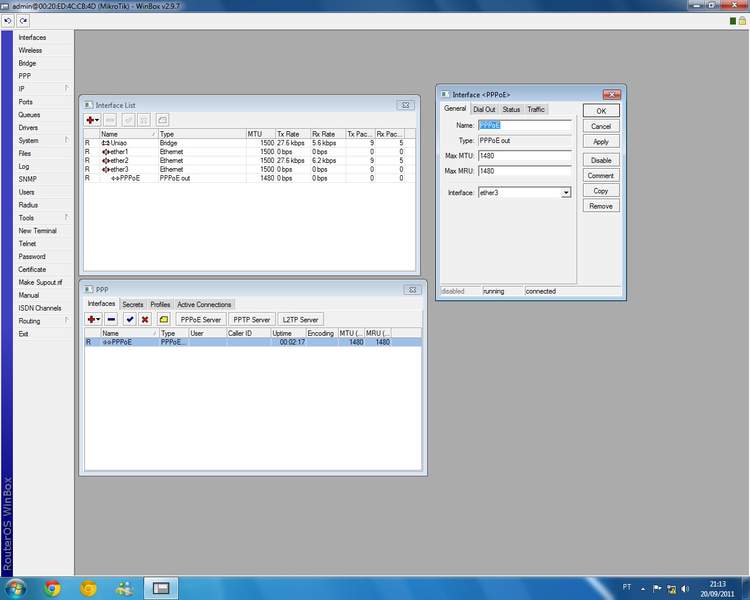Viewport: 750px width, 600px height.
Task: Switch to Profiles tab in PPP window
Action: [x=160, y=304]
